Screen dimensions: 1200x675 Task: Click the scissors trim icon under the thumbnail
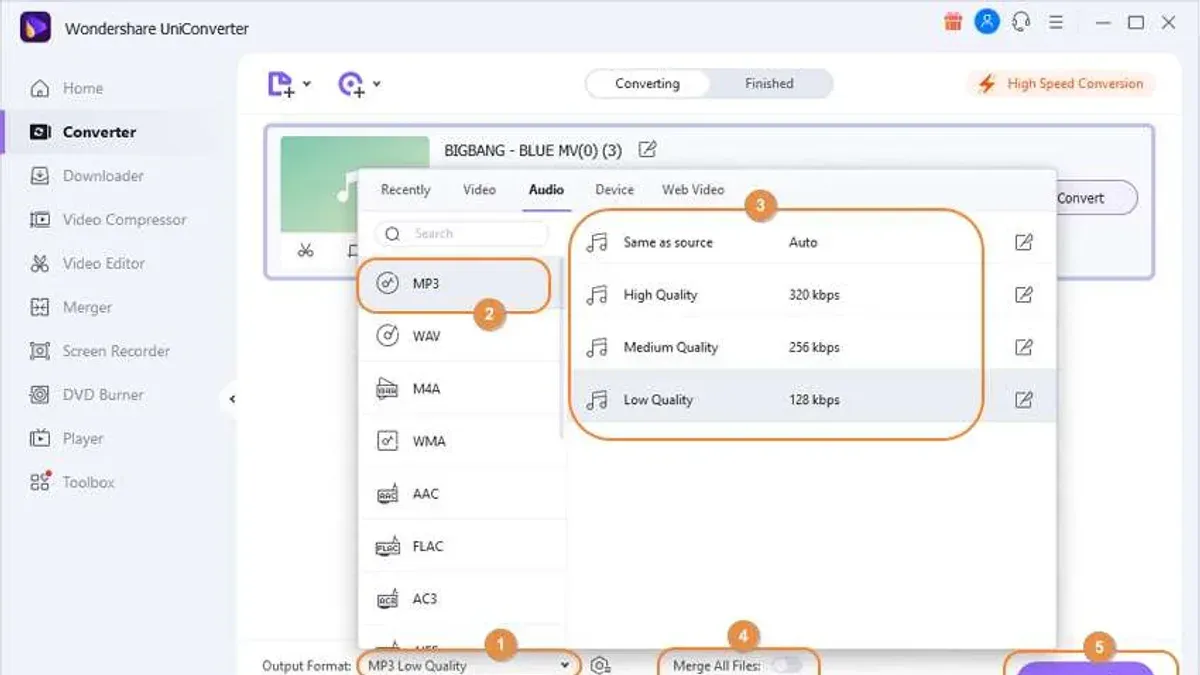click(306, 250)
